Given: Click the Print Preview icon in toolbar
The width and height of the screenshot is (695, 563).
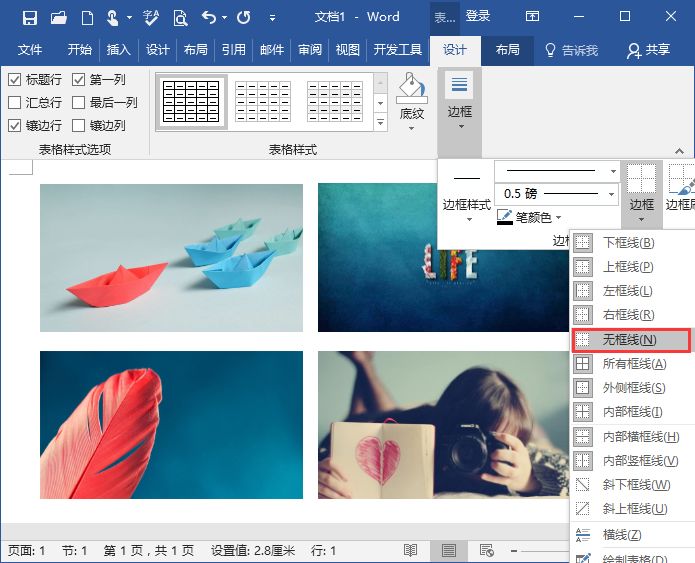Looking at the screenshot, I should pos(180,17).
